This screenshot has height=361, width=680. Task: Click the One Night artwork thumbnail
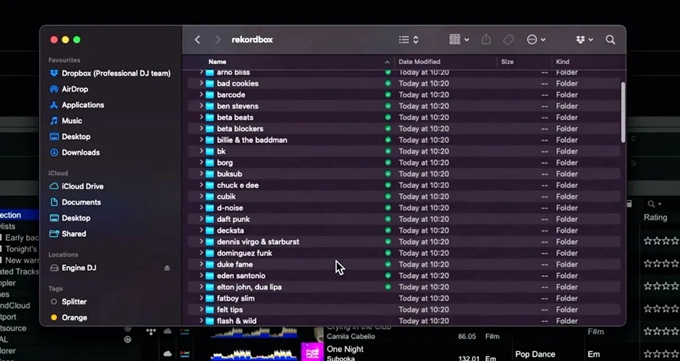tap(312, 352)
